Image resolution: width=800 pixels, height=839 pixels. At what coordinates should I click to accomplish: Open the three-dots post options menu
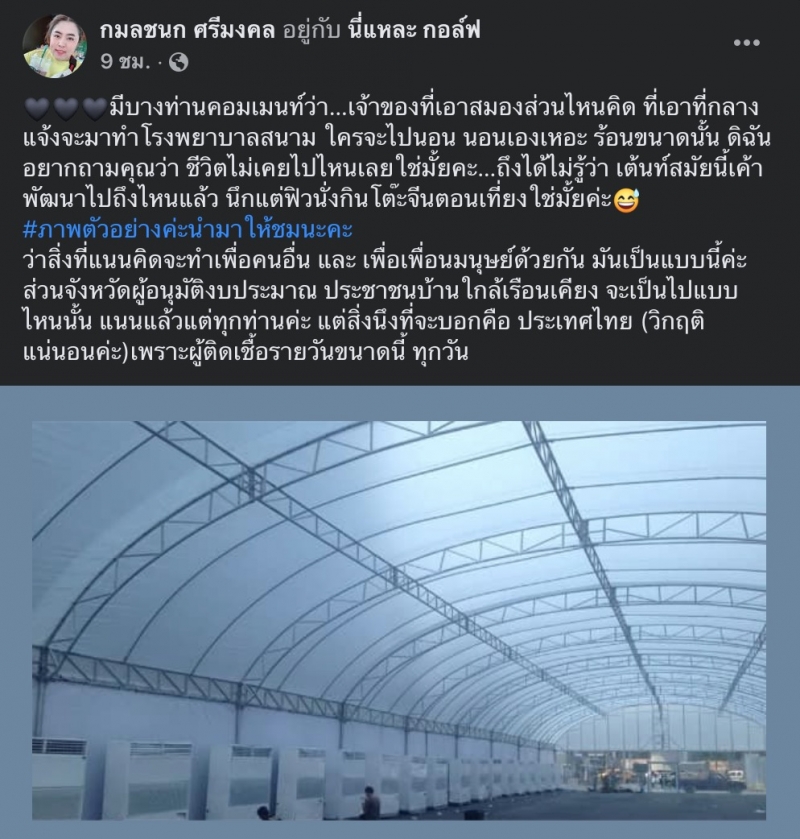coord(746,43)
